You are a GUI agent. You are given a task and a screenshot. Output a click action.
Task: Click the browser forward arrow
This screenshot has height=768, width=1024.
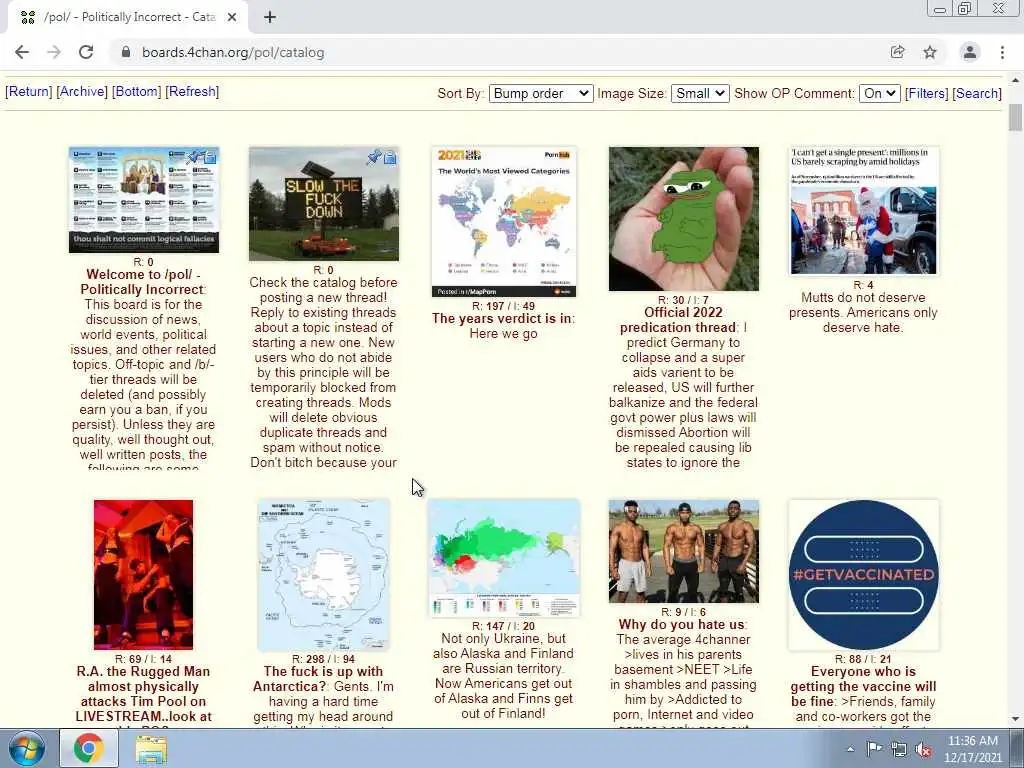[x=54, y=52]
